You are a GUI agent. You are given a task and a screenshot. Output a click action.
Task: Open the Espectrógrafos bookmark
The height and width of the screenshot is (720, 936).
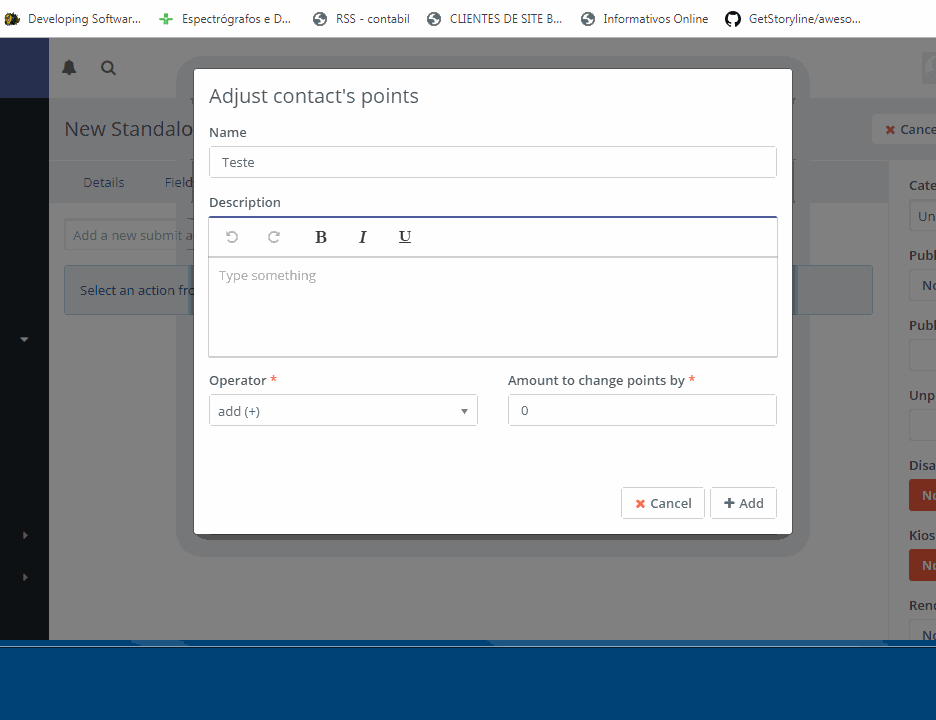pos(225,19)
